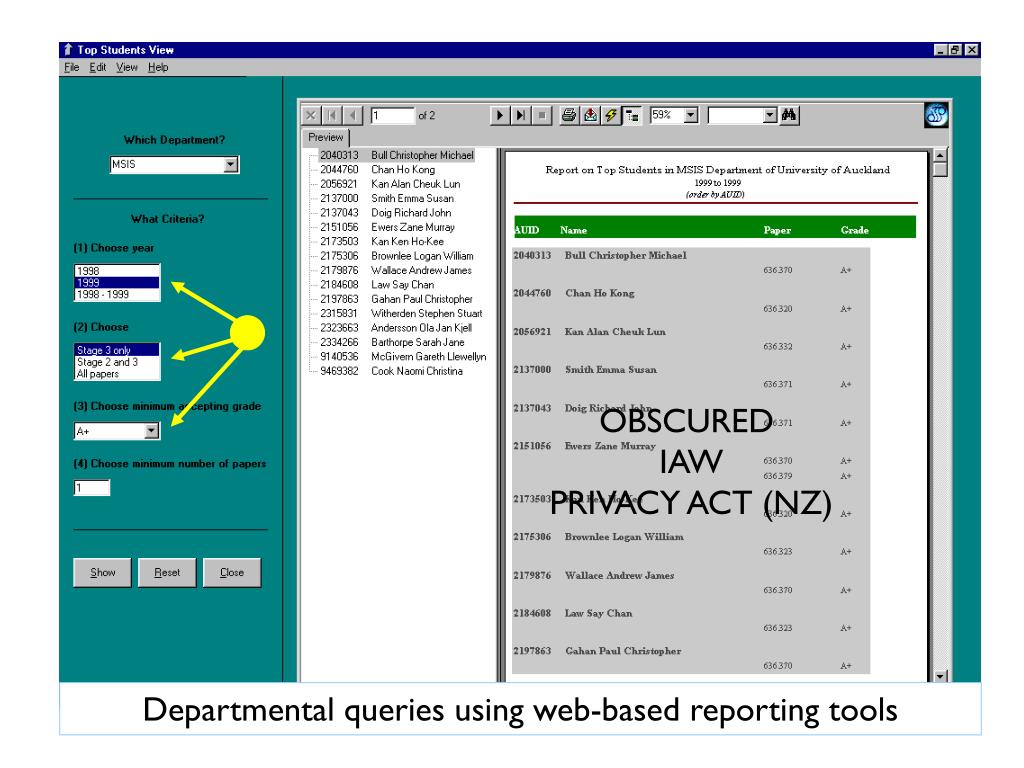The height and width of the screenshot is (768, 1024).
Task: Jump to last page of report
Action: pos(520,116)
